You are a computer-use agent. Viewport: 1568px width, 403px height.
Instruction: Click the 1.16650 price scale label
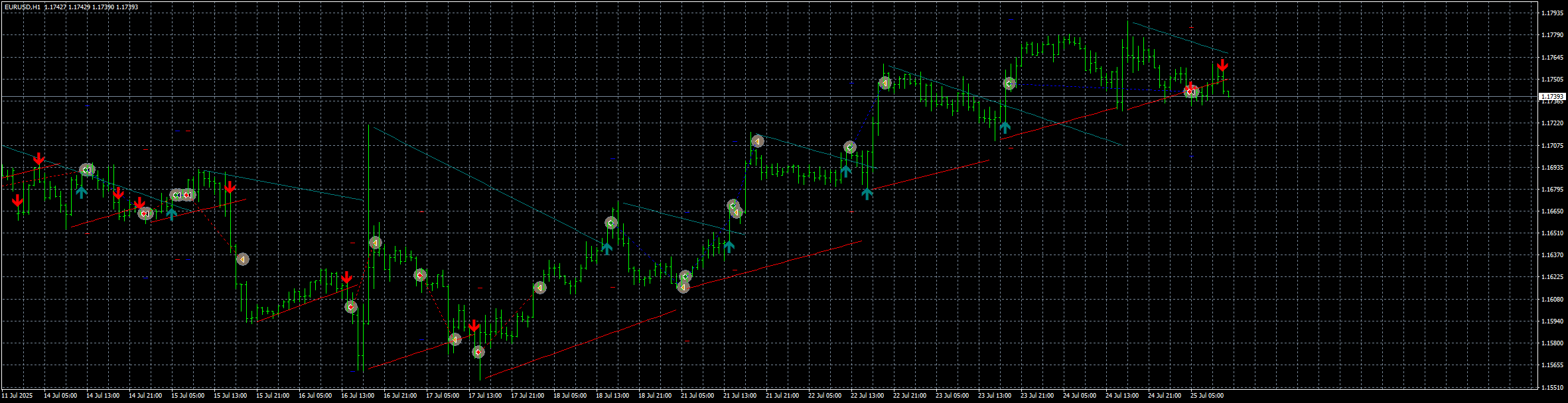[x=1551, y=211]
